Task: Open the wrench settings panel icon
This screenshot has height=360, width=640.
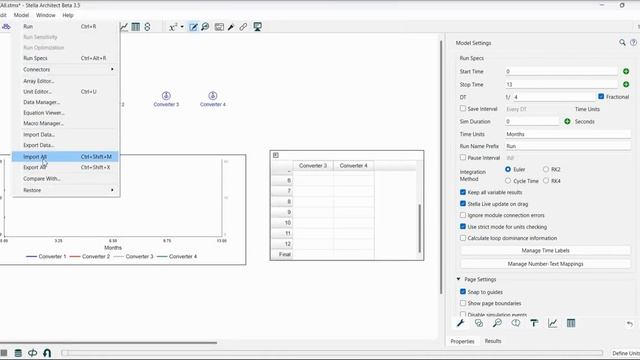Action: (460, 323)
